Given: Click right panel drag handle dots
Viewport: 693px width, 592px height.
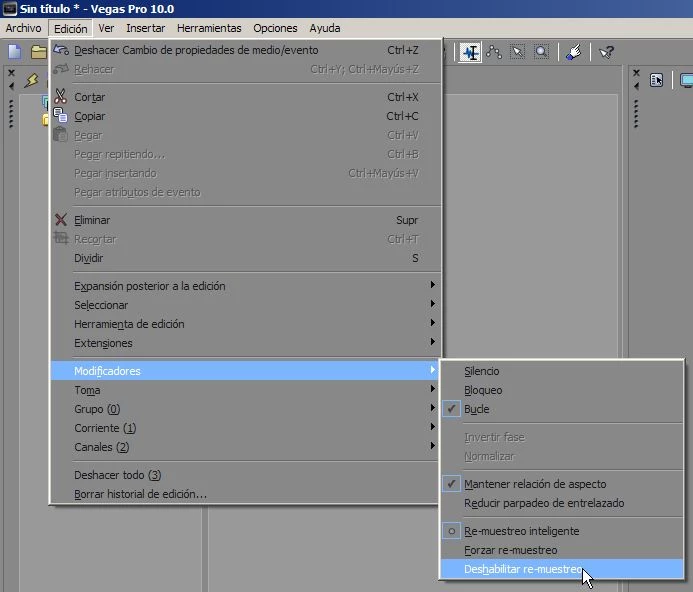Looking at the screenshot, I should pyautogui.click(x=636, y=114).
